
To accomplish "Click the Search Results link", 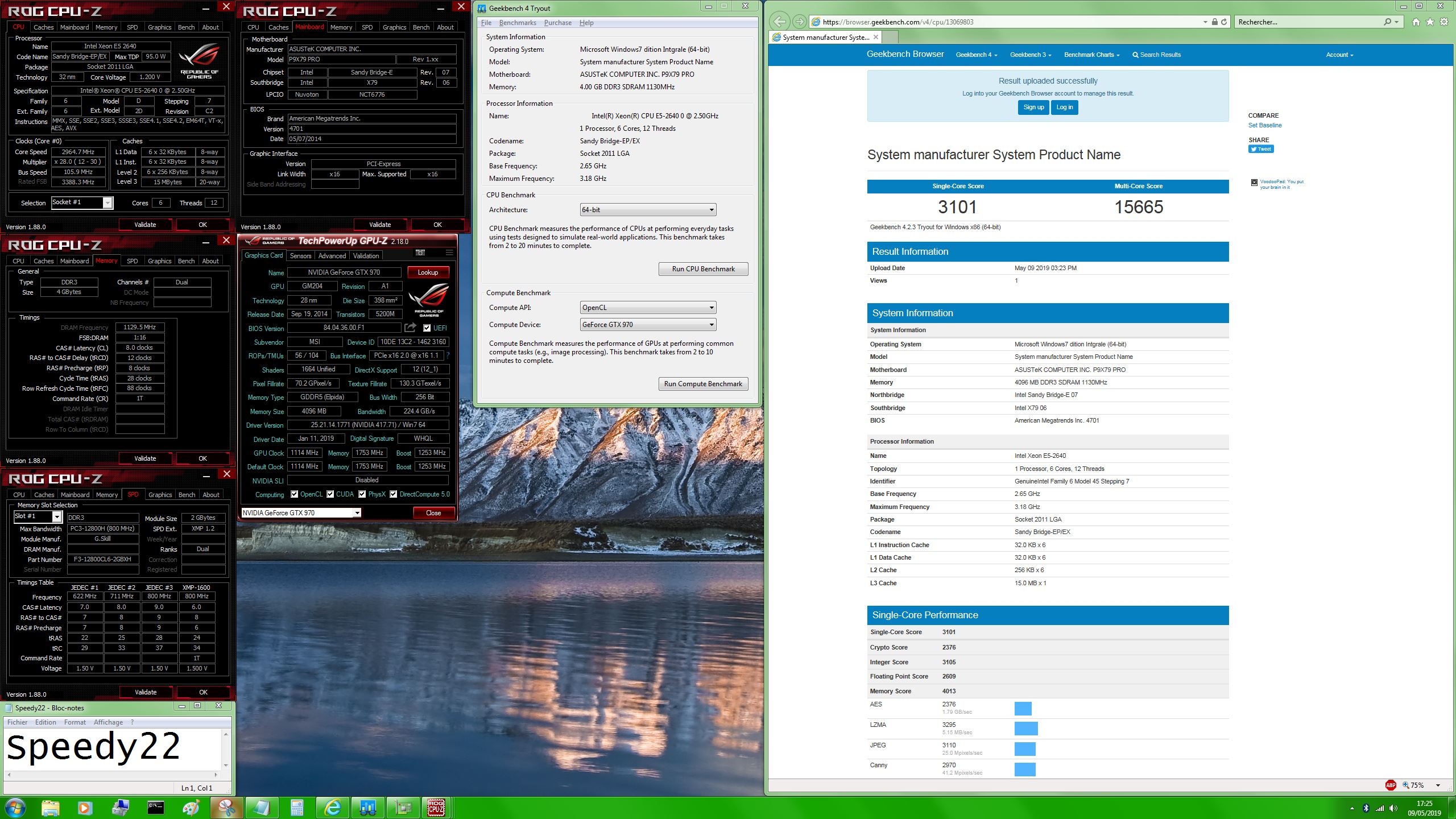I will 1156,55.
